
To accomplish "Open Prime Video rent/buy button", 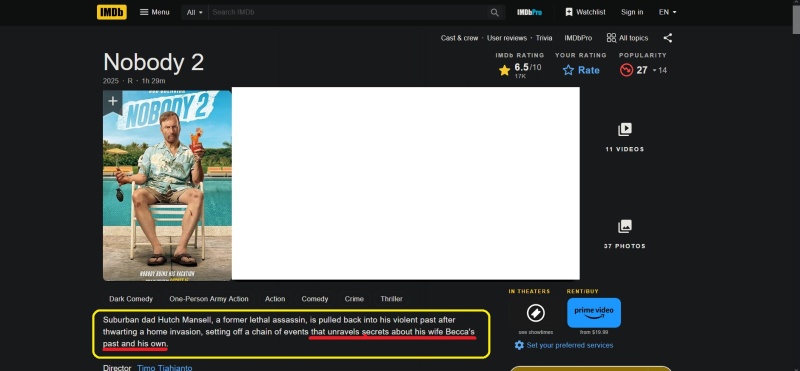I will pos(594,313).
